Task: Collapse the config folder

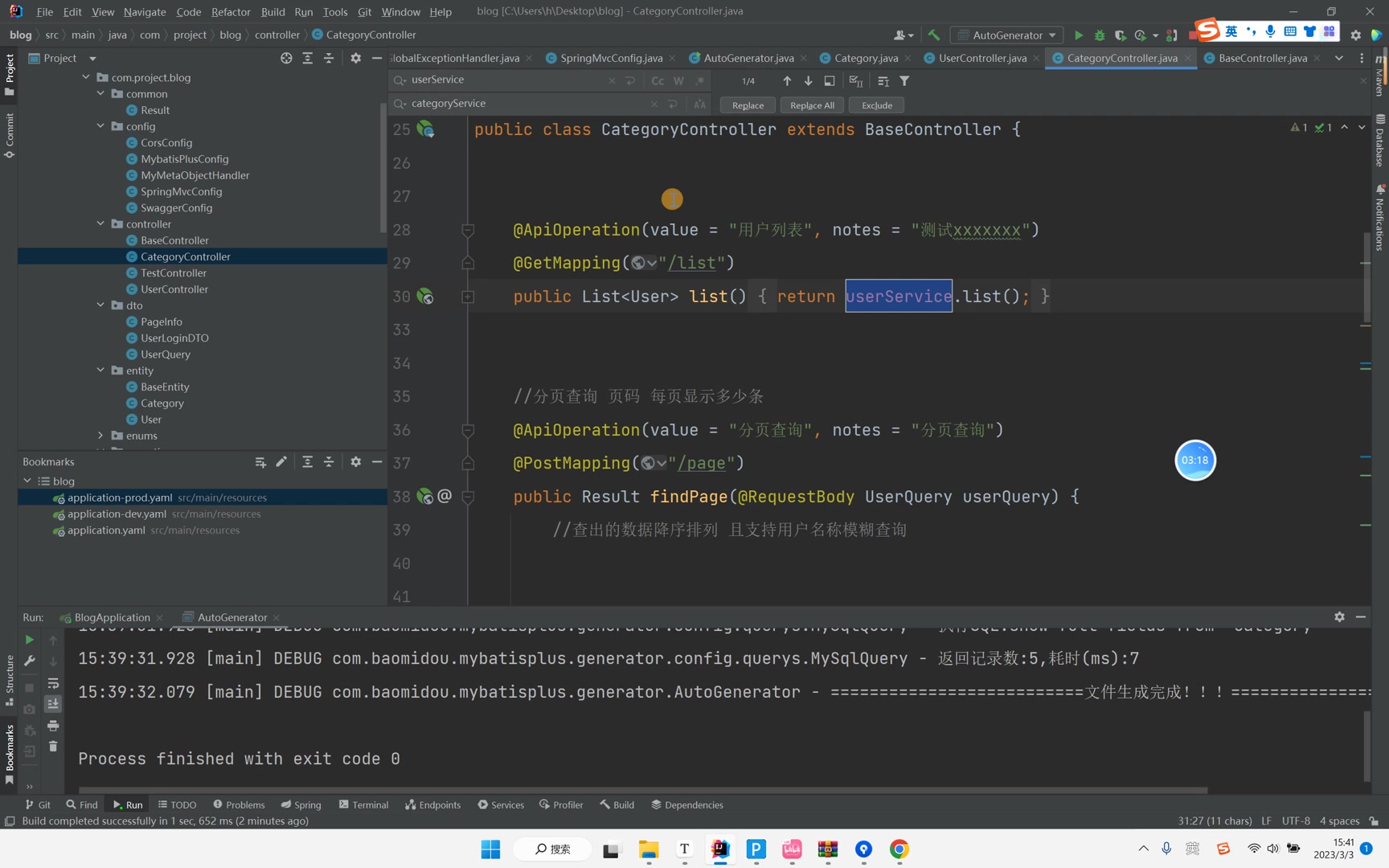Action: 101,126
